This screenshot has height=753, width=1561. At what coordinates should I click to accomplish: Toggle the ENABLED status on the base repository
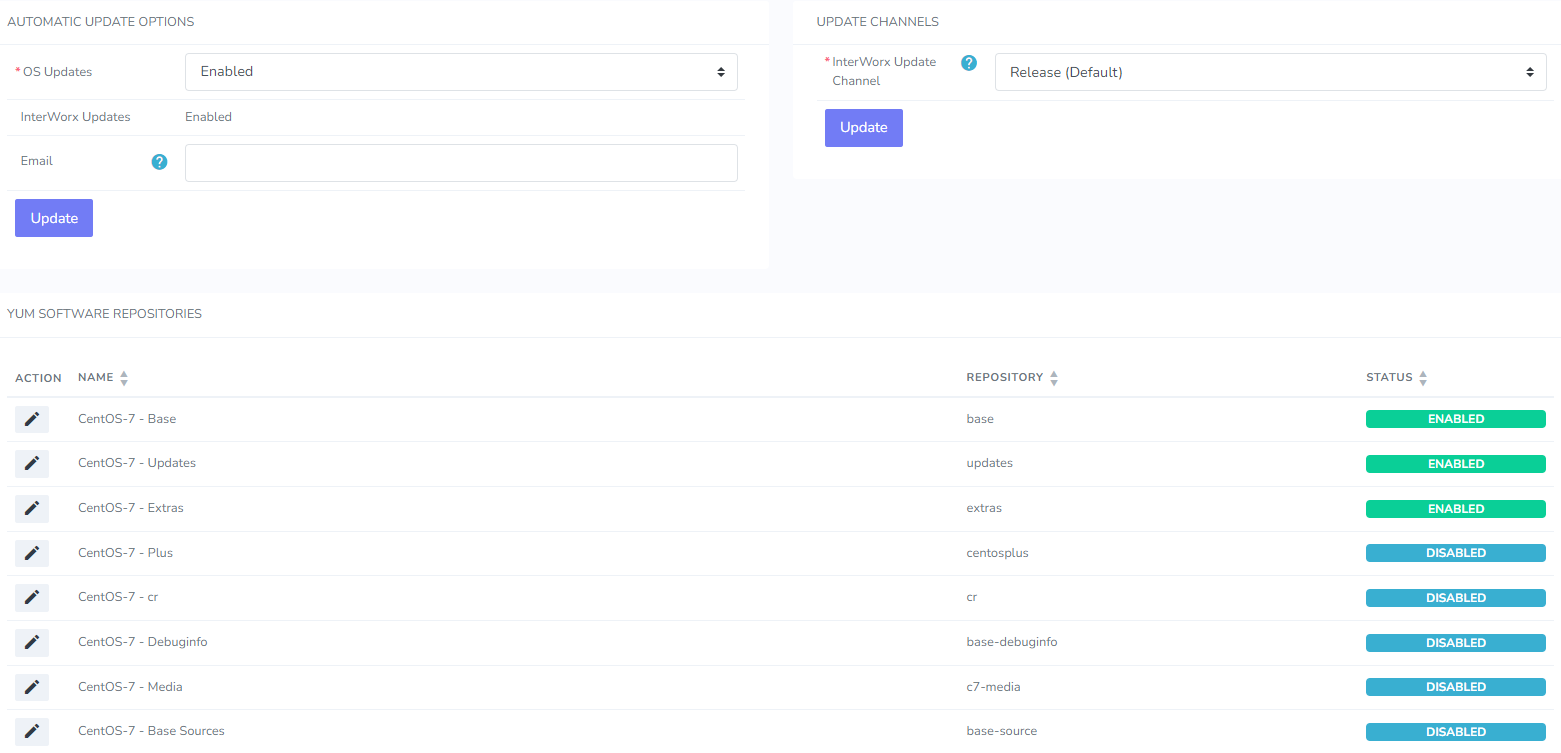1455,418
